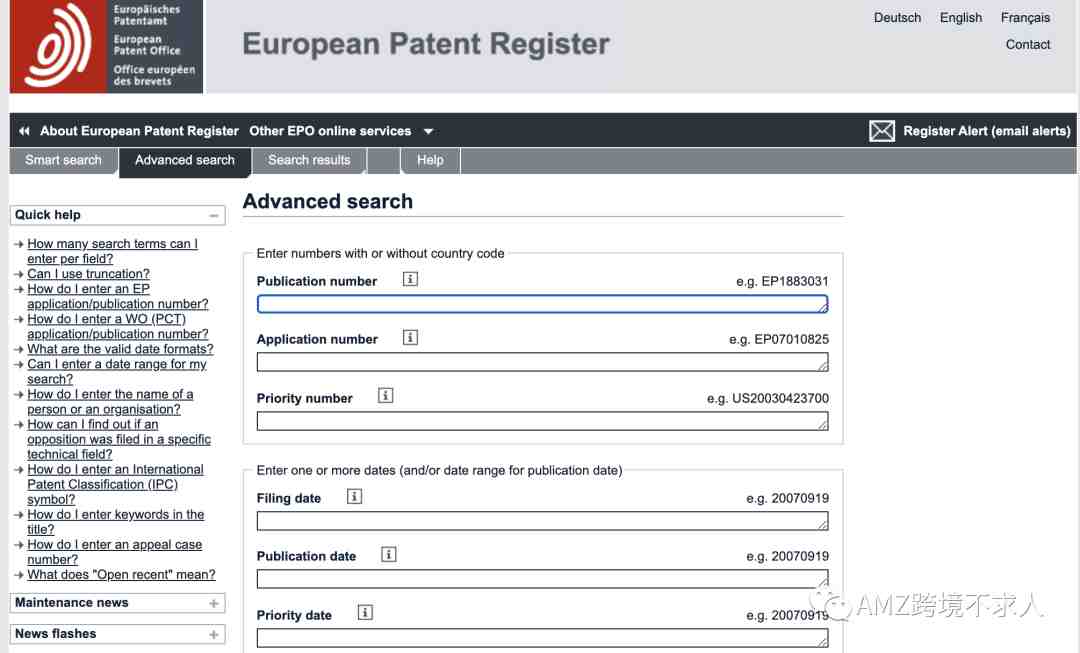Click the European Patent Office logo

106,46
